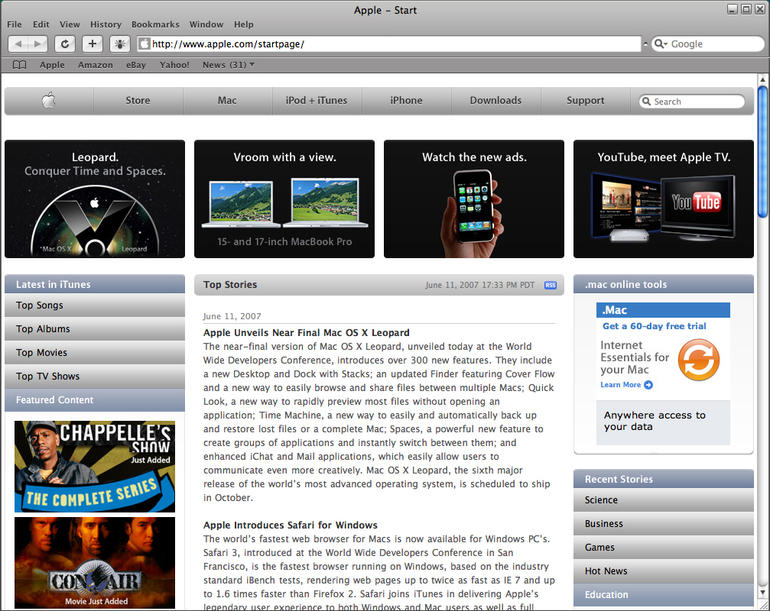770x611 pixels.
Task: Click the Apple logo in site navigation
Action: [x=48, y=100]
